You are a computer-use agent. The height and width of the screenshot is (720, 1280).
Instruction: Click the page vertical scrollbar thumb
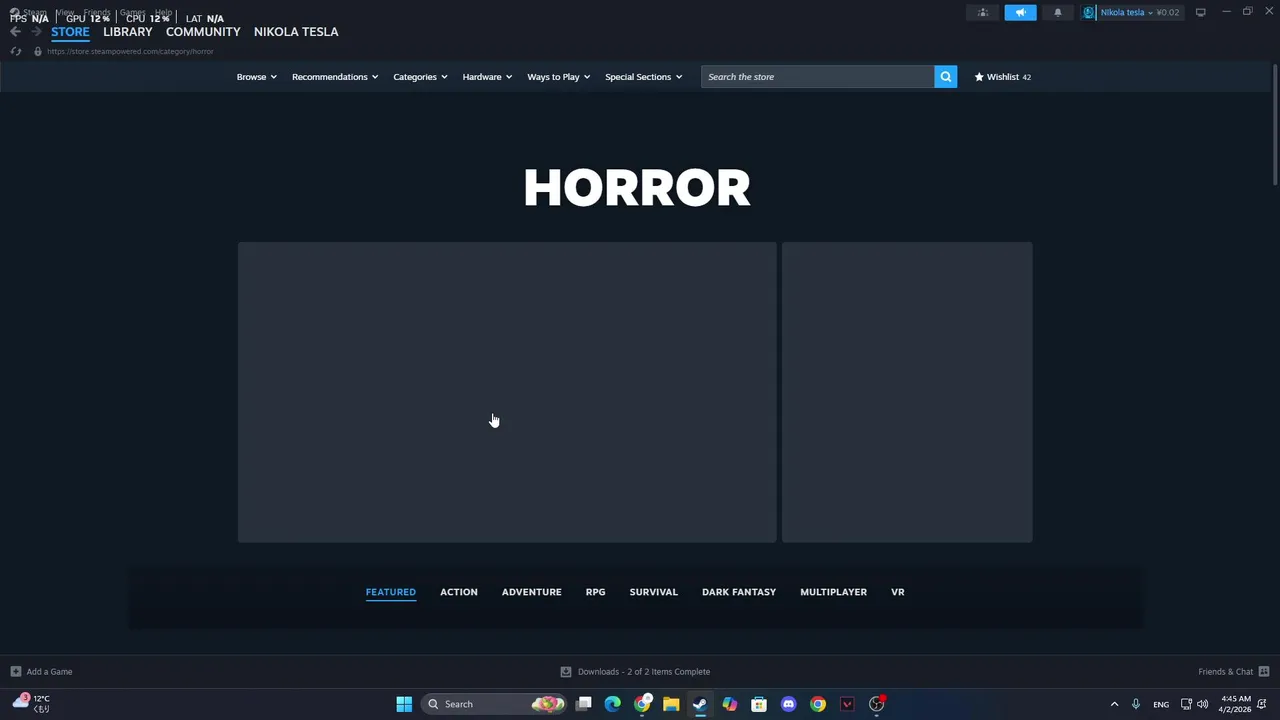coord(1274,125)
